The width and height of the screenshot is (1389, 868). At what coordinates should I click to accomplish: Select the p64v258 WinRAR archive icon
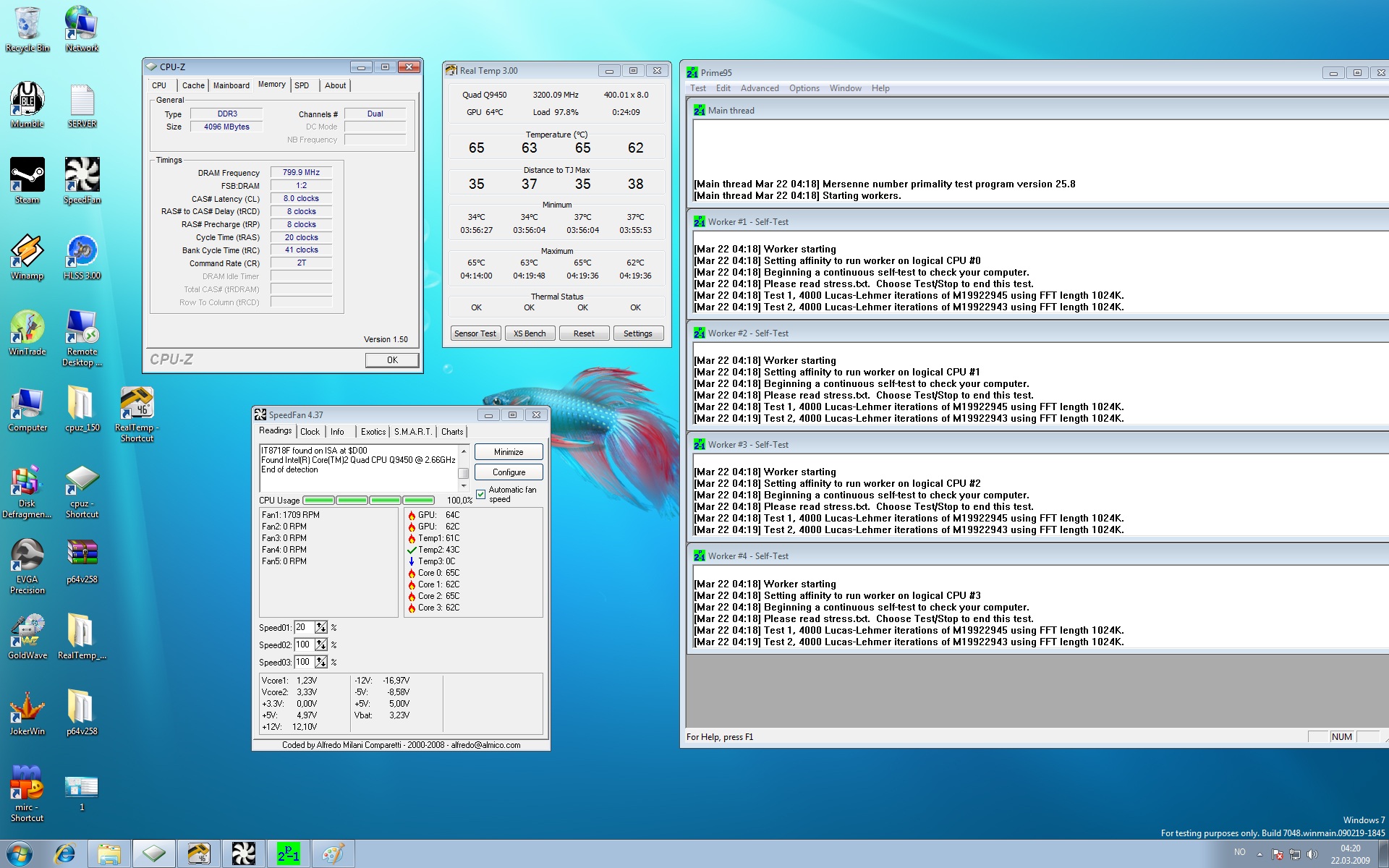coord(82,561)
